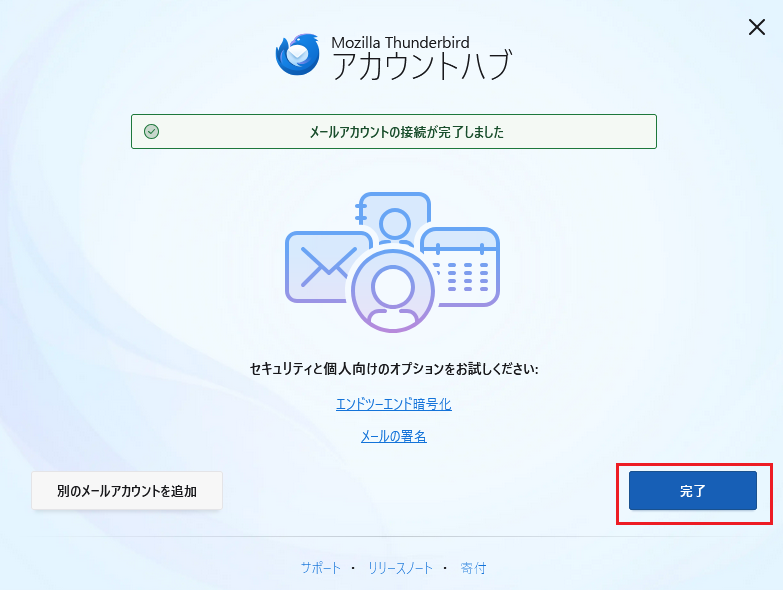Click the green success checkmark icon
This screenshot has width=783, height=590.
coord(151,131)
